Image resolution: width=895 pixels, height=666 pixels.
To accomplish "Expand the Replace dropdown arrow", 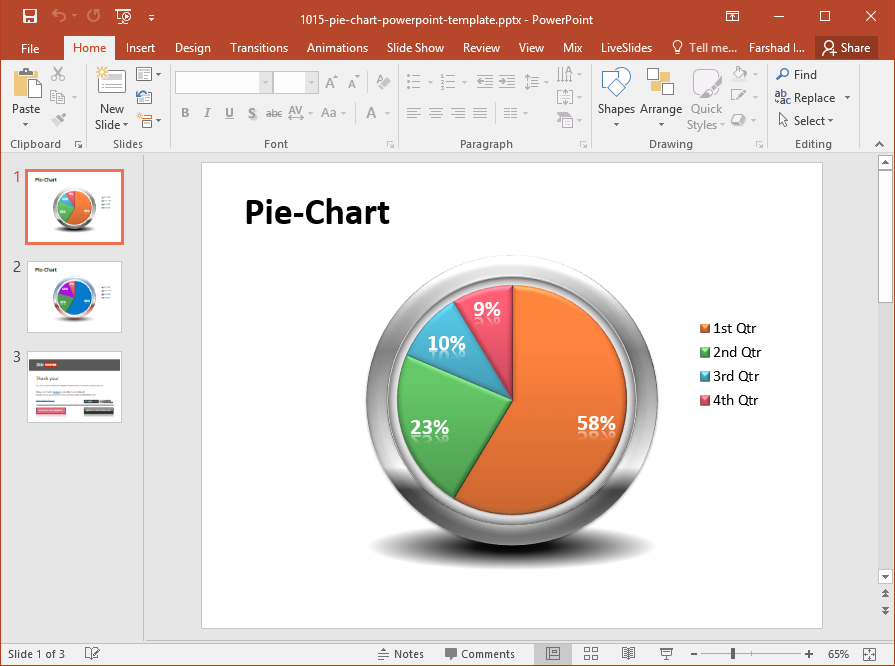I will click(847, 98).
